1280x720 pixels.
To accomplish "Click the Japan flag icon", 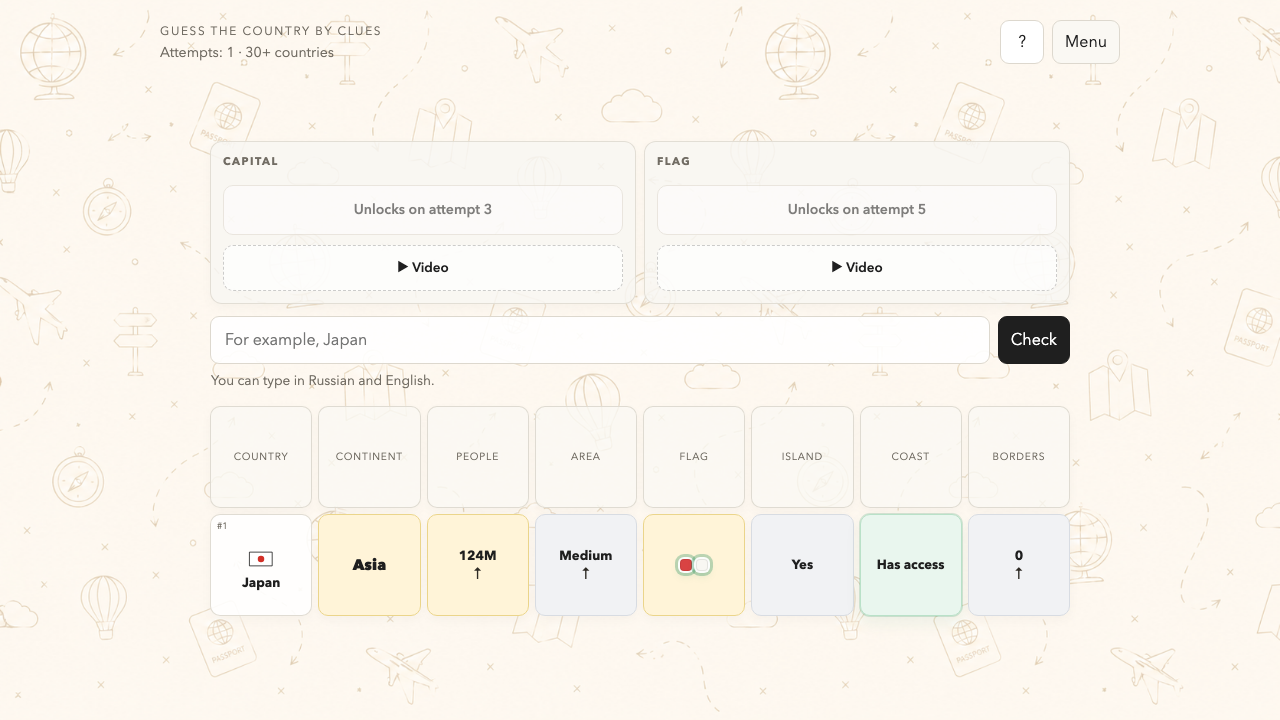I will coord(261,559).
